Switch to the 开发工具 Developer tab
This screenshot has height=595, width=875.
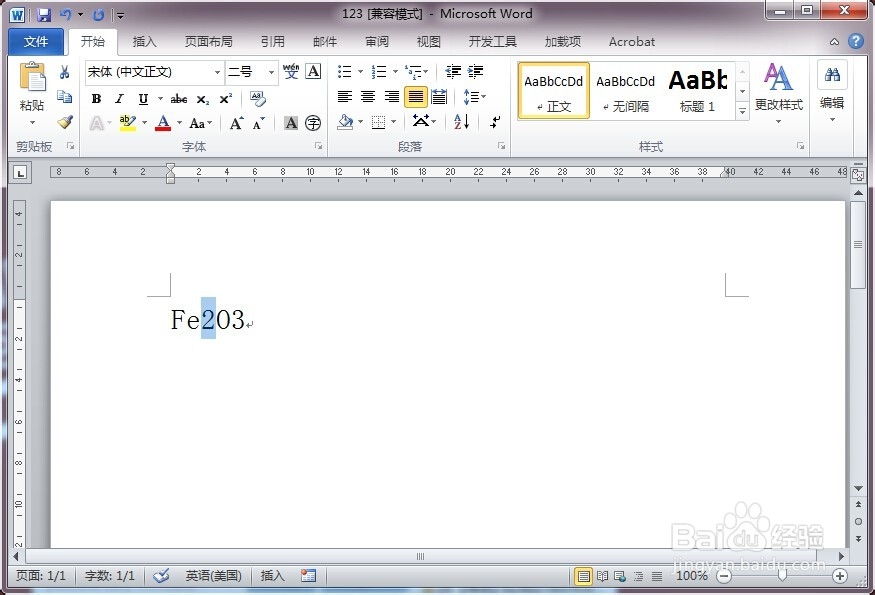(493, 41)
